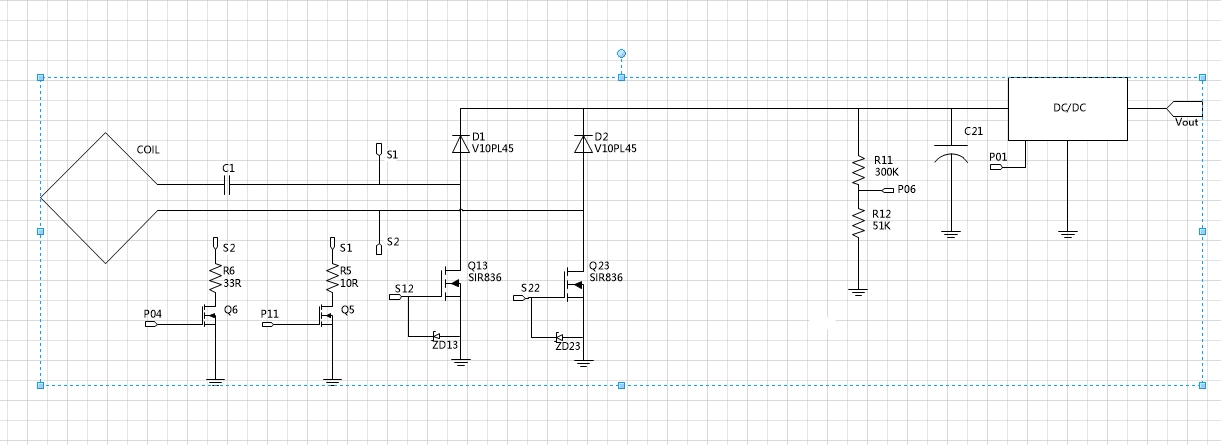The width and height of the screenshot is (1221, 445).
Task: Select the R11 300K resistor
Action: pos(857,170)
